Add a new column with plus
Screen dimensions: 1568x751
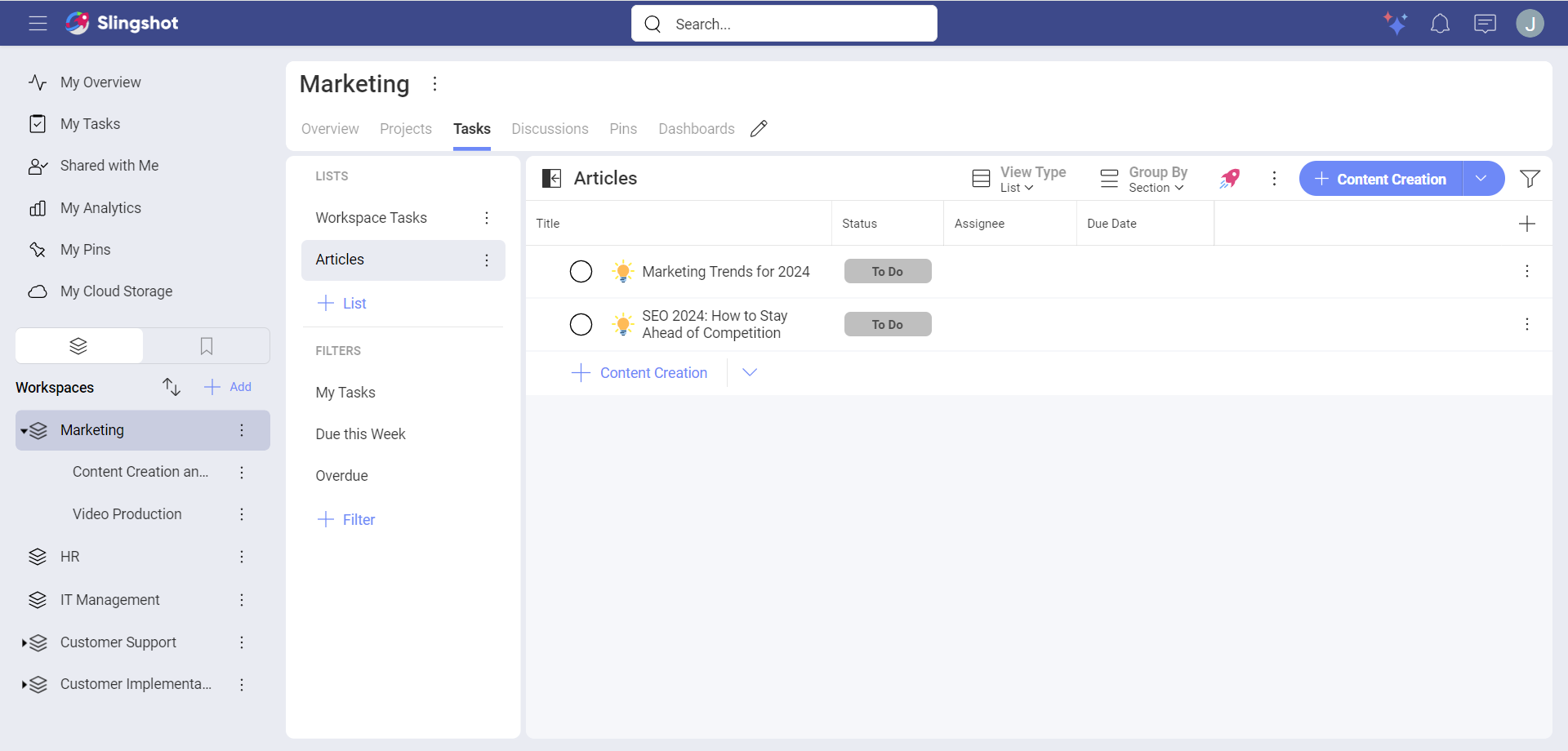coord(1526,224)
